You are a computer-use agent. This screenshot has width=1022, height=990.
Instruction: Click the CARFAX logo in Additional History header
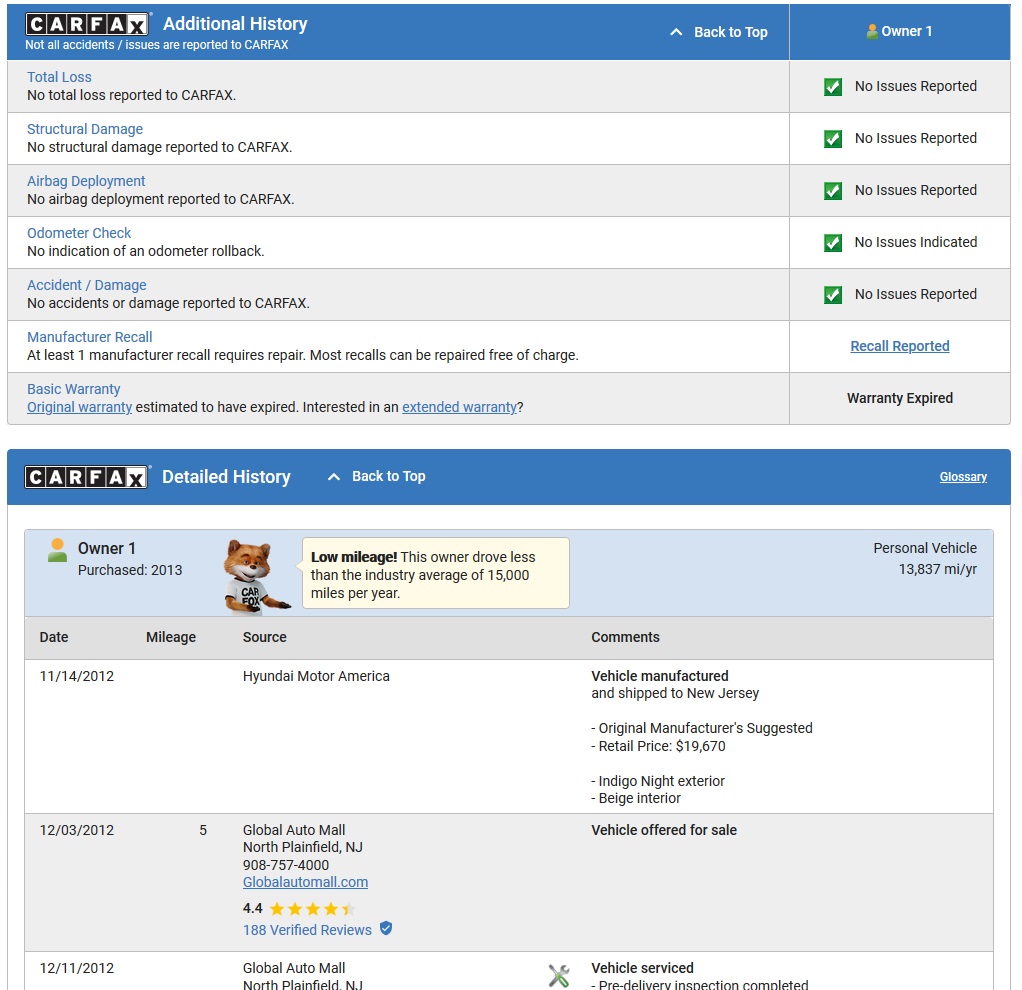pos(87,24)
